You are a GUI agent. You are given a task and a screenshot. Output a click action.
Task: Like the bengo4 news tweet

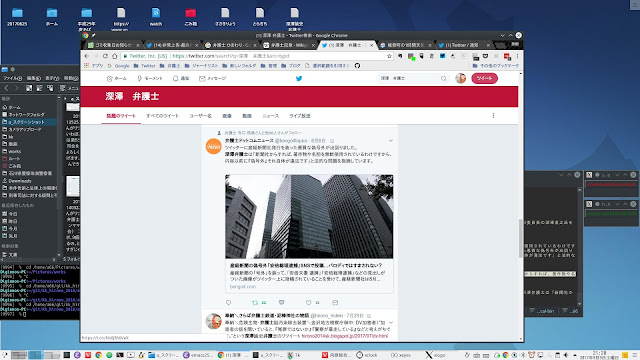tap(309, 302)
